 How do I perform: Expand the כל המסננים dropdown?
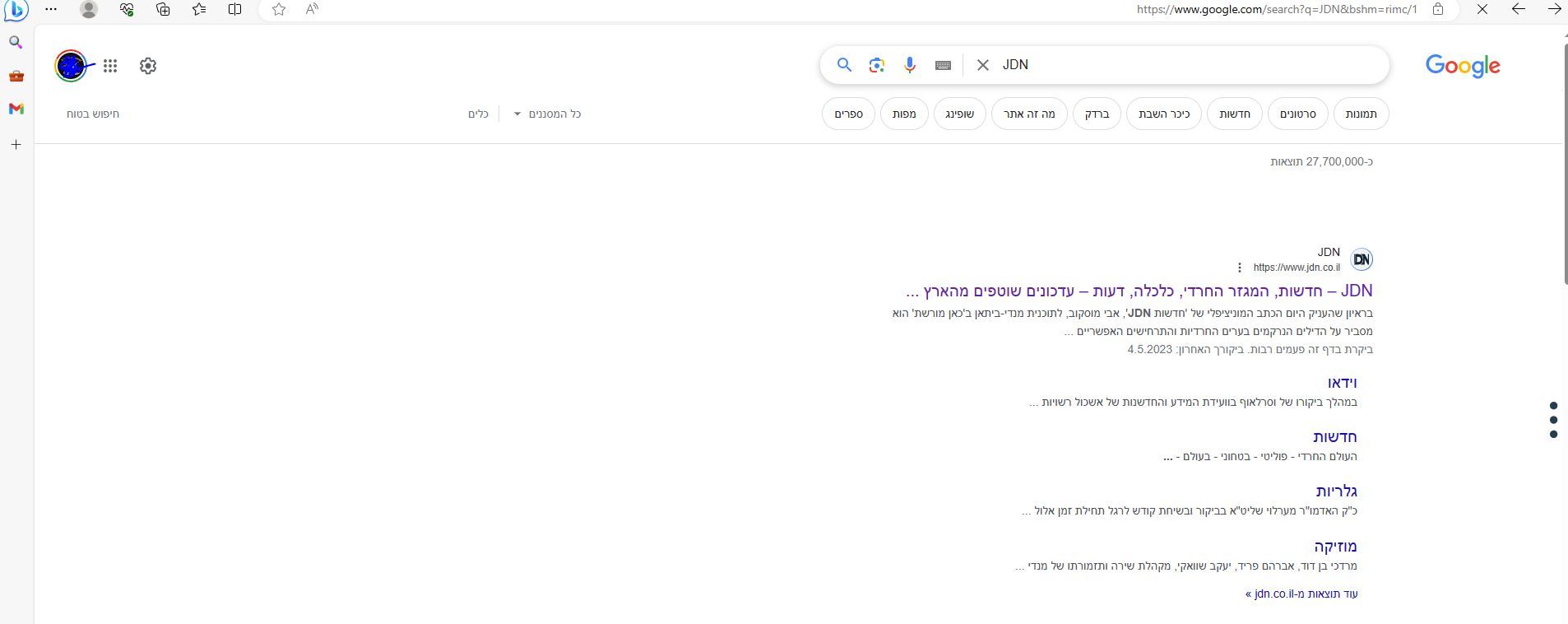(548, 114)
